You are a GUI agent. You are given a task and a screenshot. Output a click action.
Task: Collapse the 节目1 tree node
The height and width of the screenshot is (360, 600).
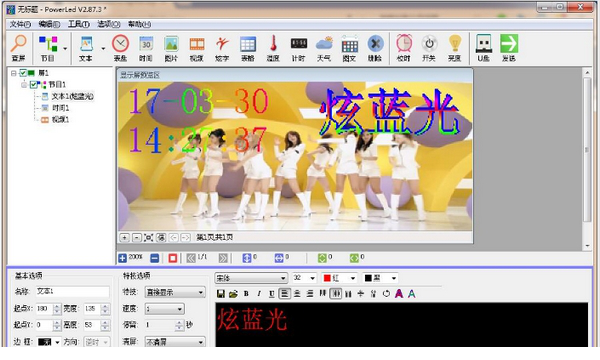24,84
